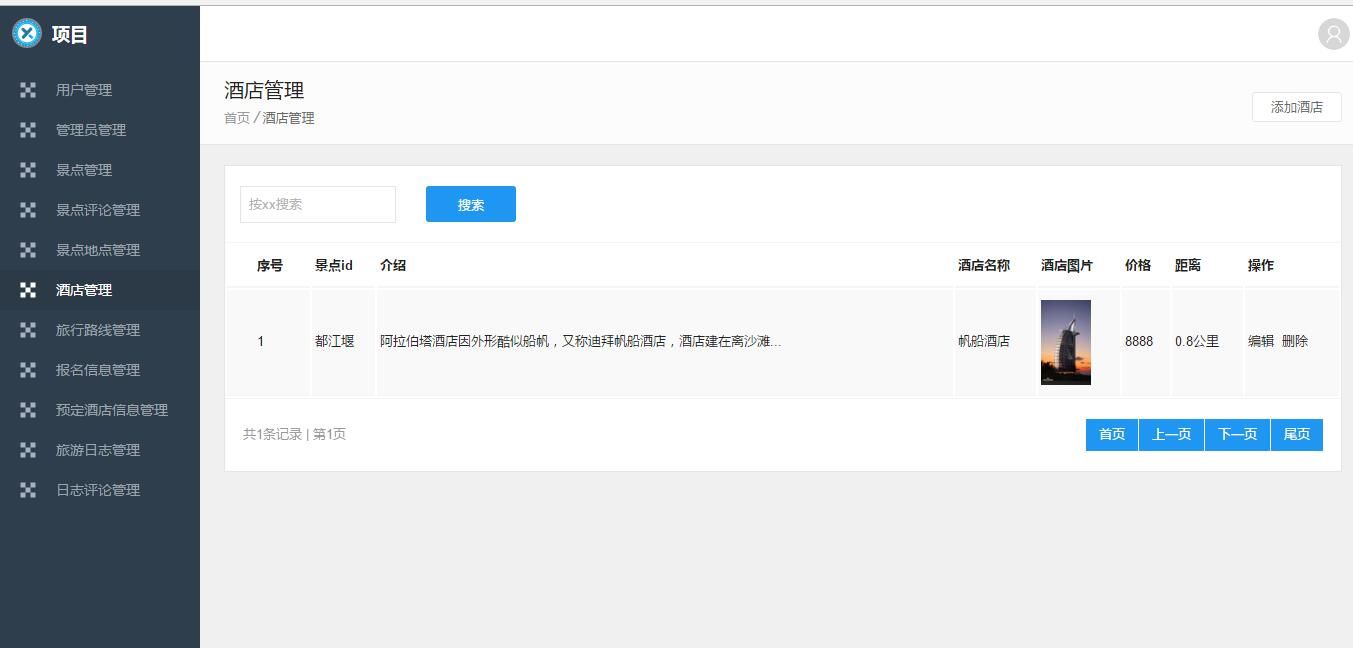Open 预定酒店信息管理 menu entry
Screen dimensions: 1353x648
click(112, 410)
